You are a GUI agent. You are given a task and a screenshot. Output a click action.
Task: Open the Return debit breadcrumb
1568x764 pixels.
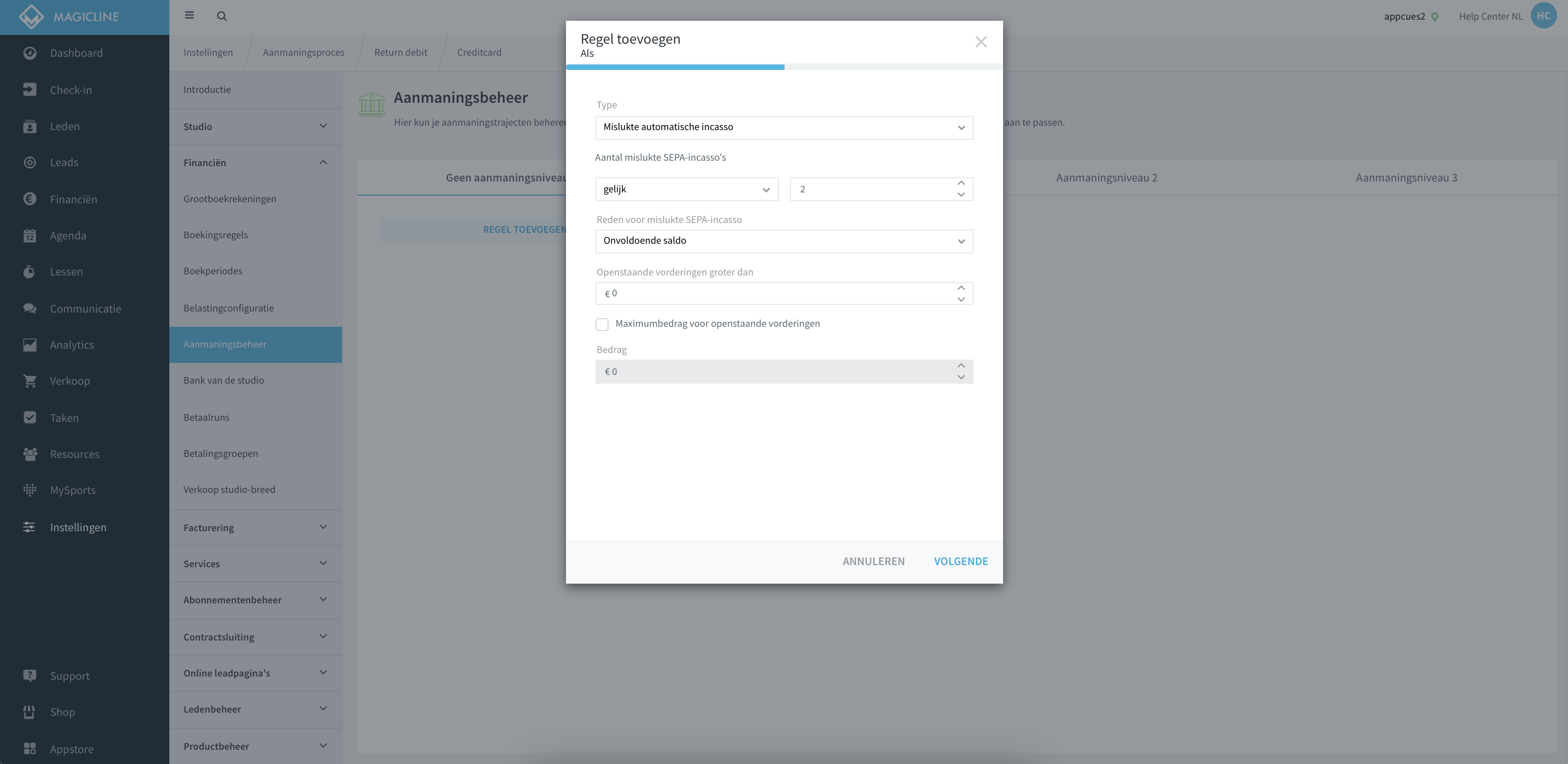400,52
